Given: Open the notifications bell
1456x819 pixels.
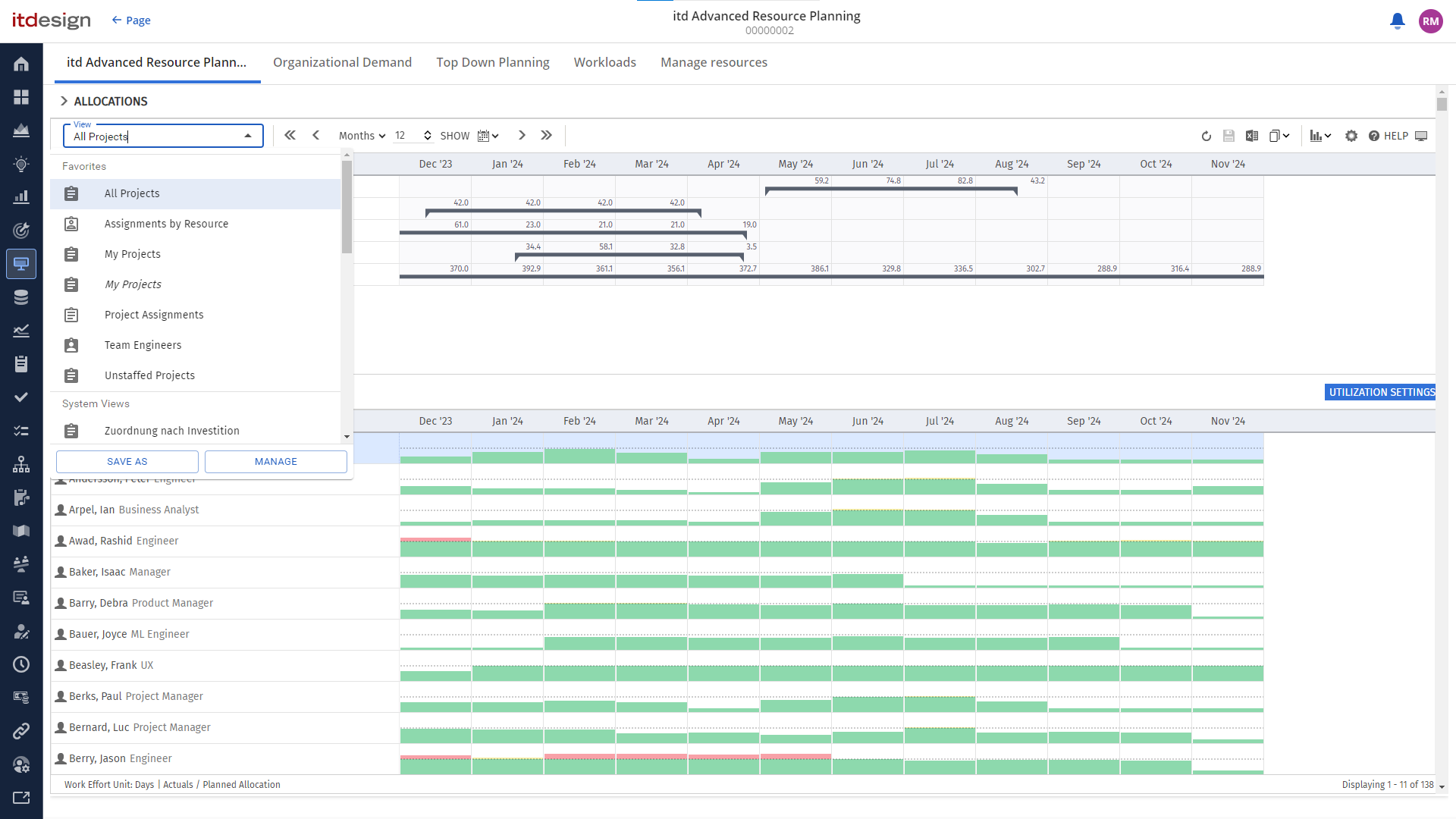Looking at the screenshot, I should pyautogui.click(x=1397, y=21).
